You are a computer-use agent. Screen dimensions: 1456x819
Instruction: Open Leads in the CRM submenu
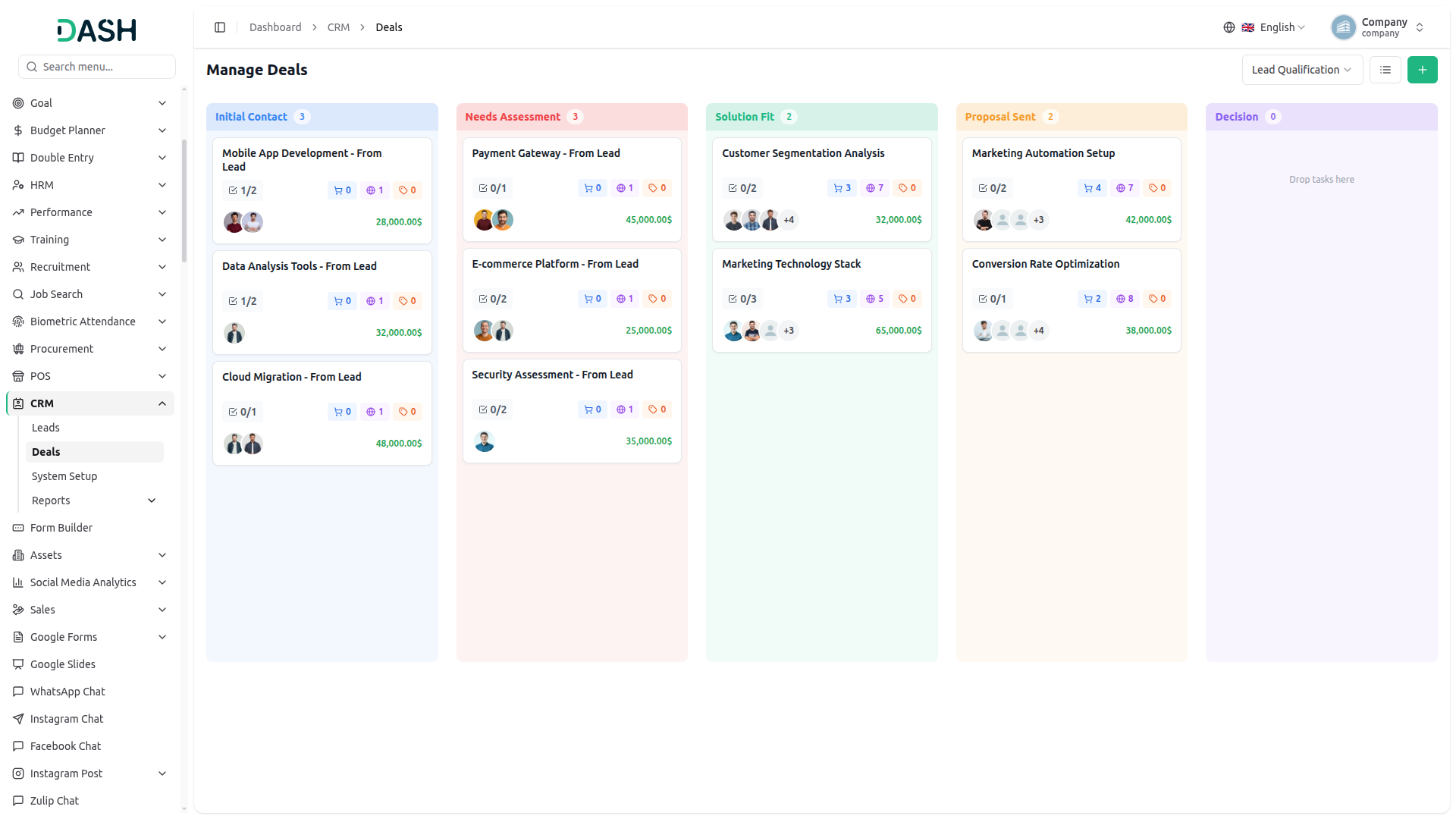click(95, 428)
